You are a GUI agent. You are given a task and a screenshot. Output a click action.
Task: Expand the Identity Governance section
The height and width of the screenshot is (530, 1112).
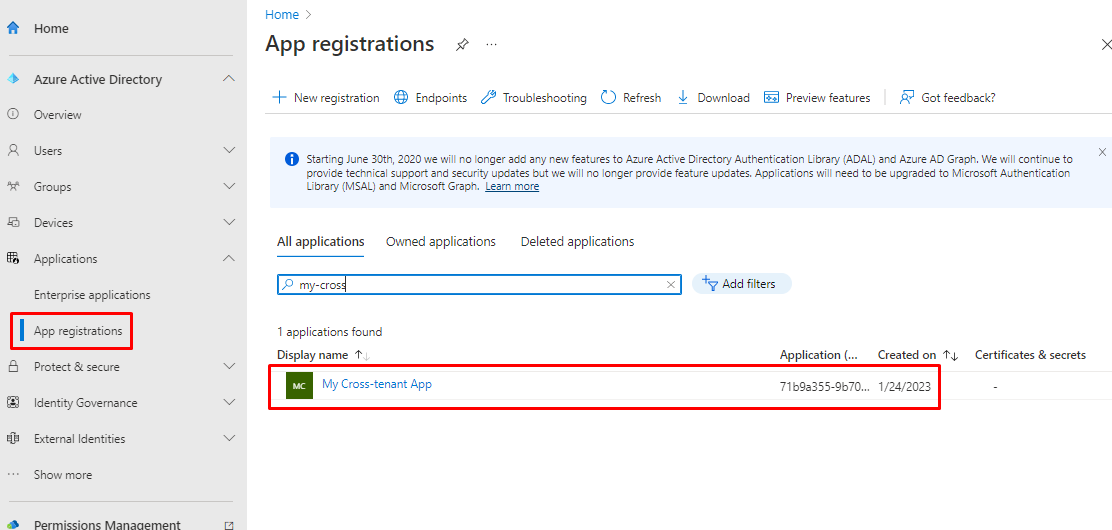(229, 403)
